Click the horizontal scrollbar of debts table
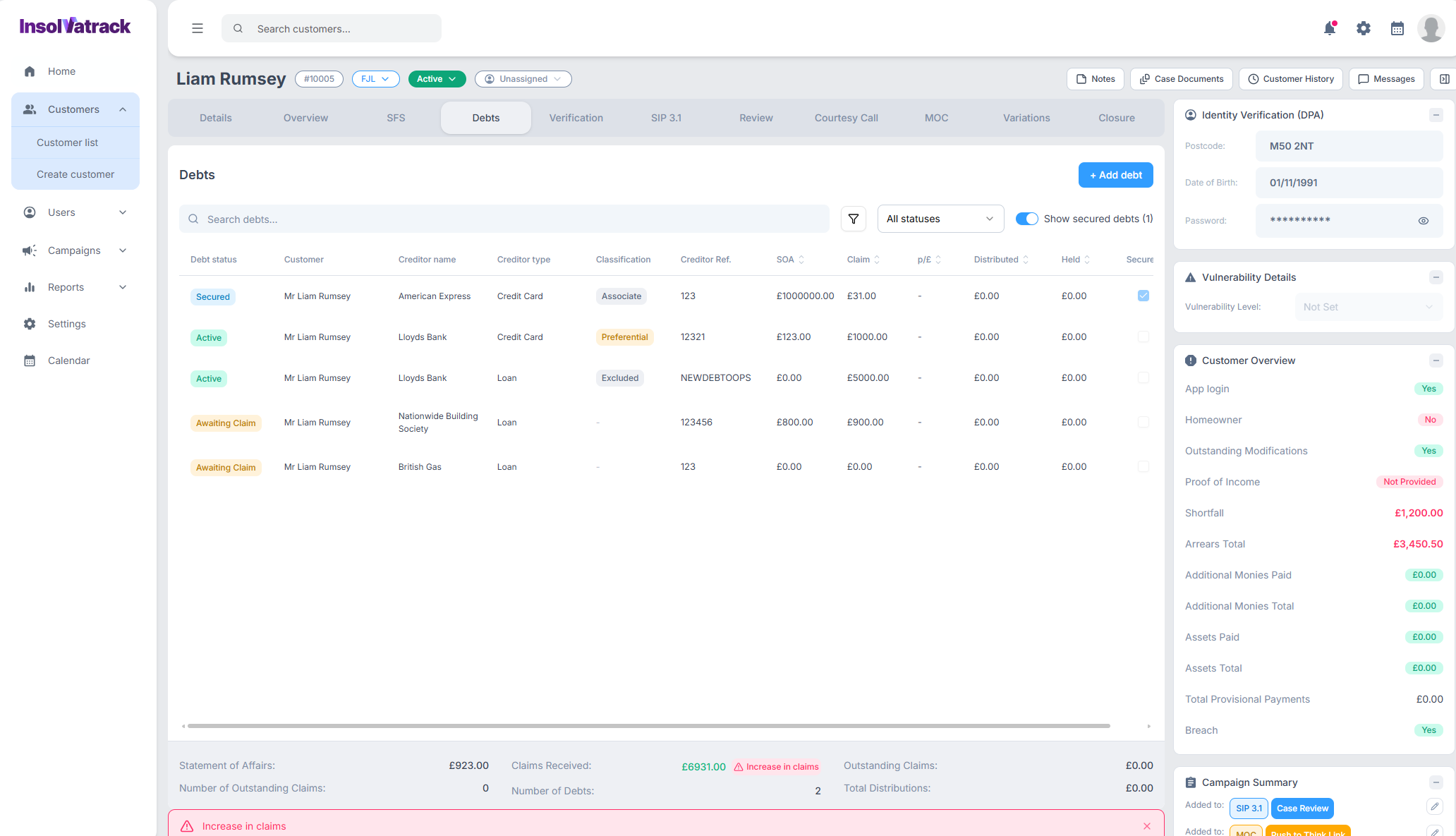 pos(649,726)
